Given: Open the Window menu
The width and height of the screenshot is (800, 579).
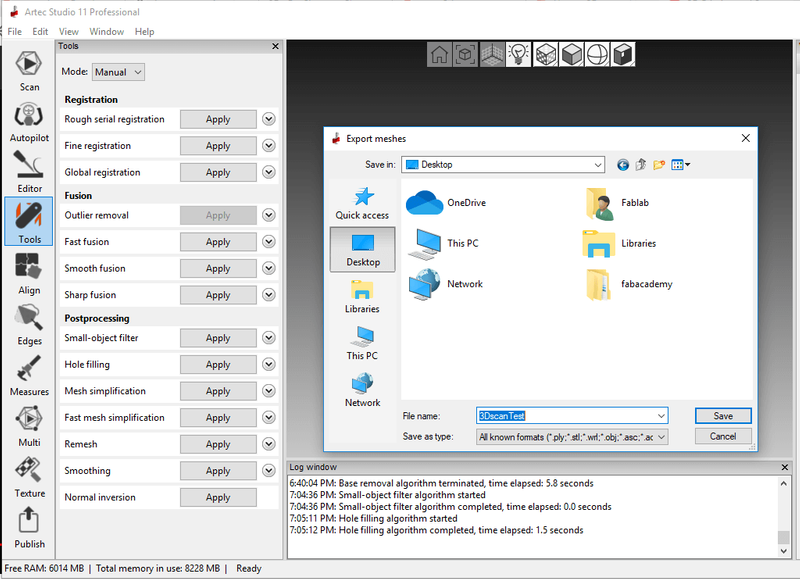Looking at the screenshot, I should (x=106, y=32).
